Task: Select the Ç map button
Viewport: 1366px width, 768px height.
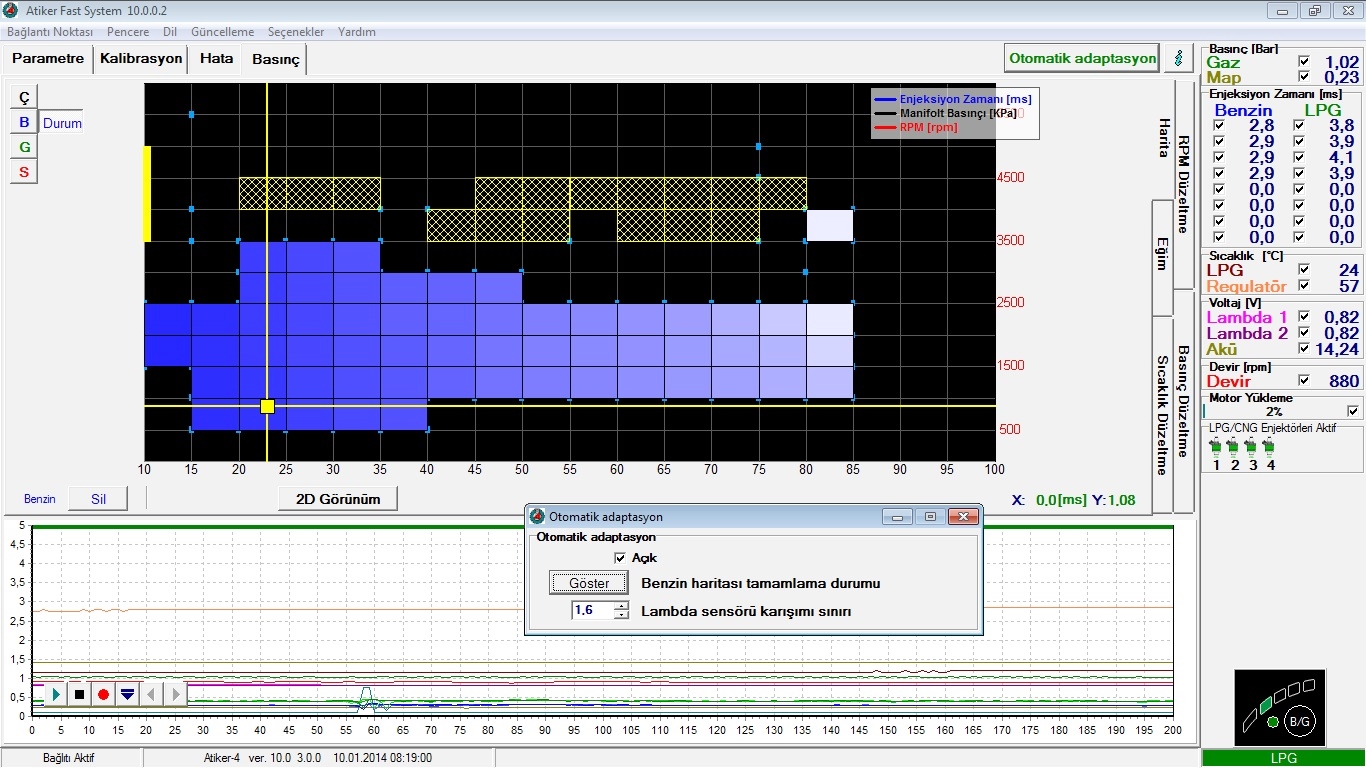Action: [25, 96]
